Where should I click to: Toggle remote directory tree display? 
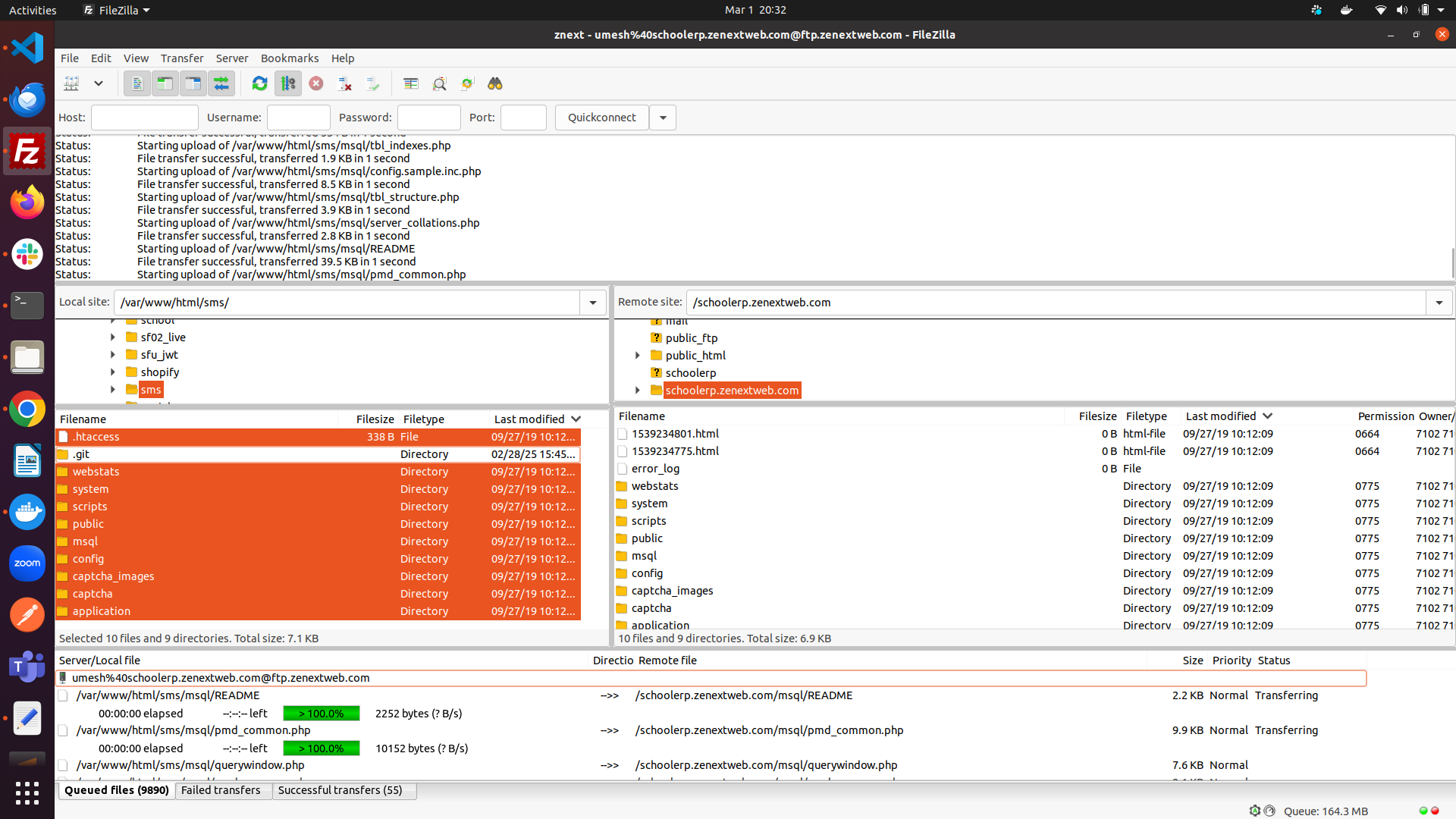coord(193,83)
